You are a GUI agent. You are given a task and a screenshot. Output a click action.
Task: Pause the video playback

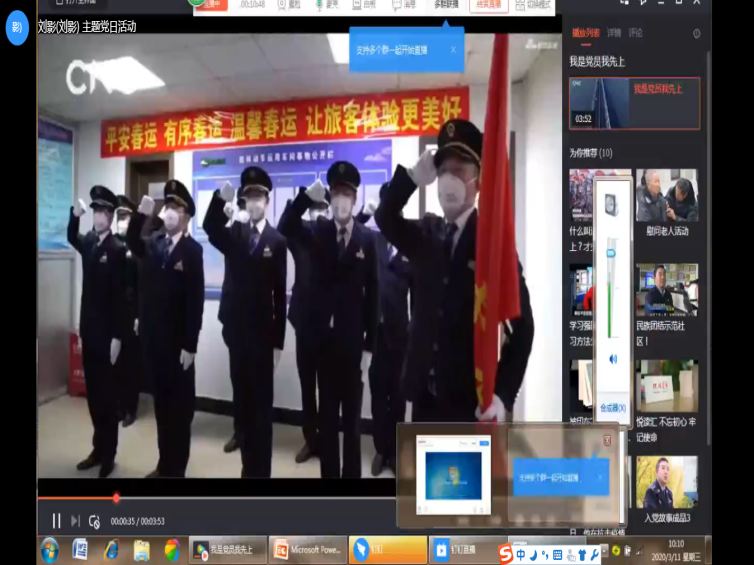click(56, 520)
